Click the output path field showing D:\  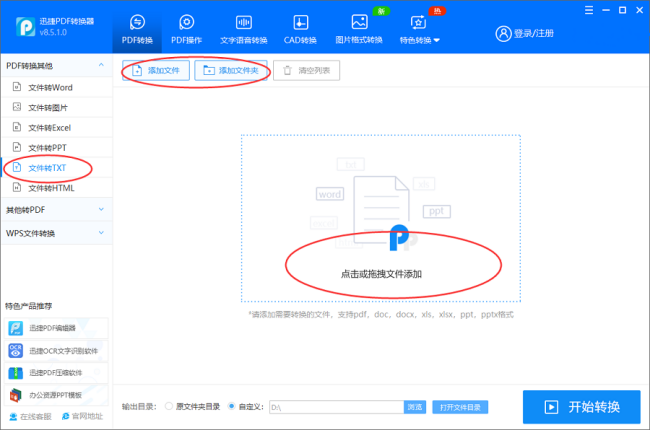click(x=337, y=407)
